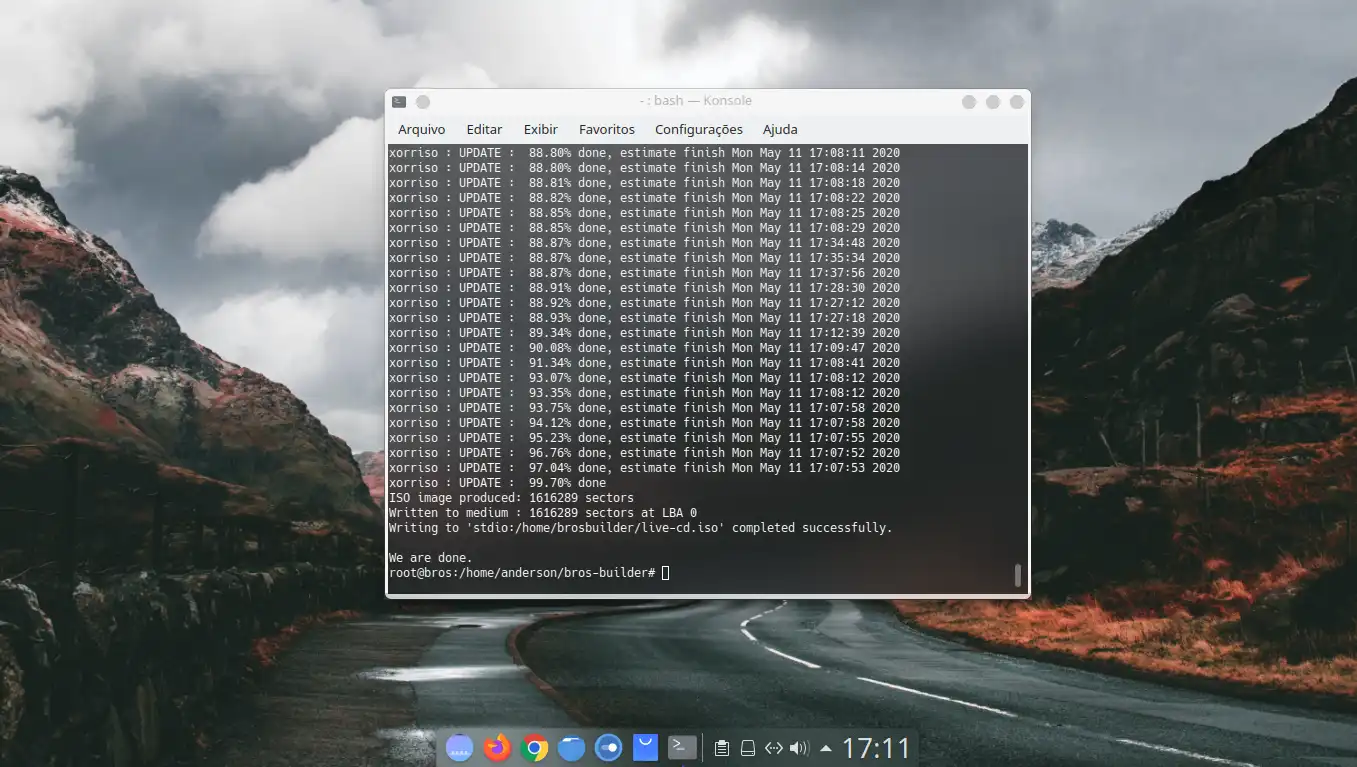Click the line with estimate 17:34:48
The width and height of the screenshot is (1357, 767).
coord(644,243)
